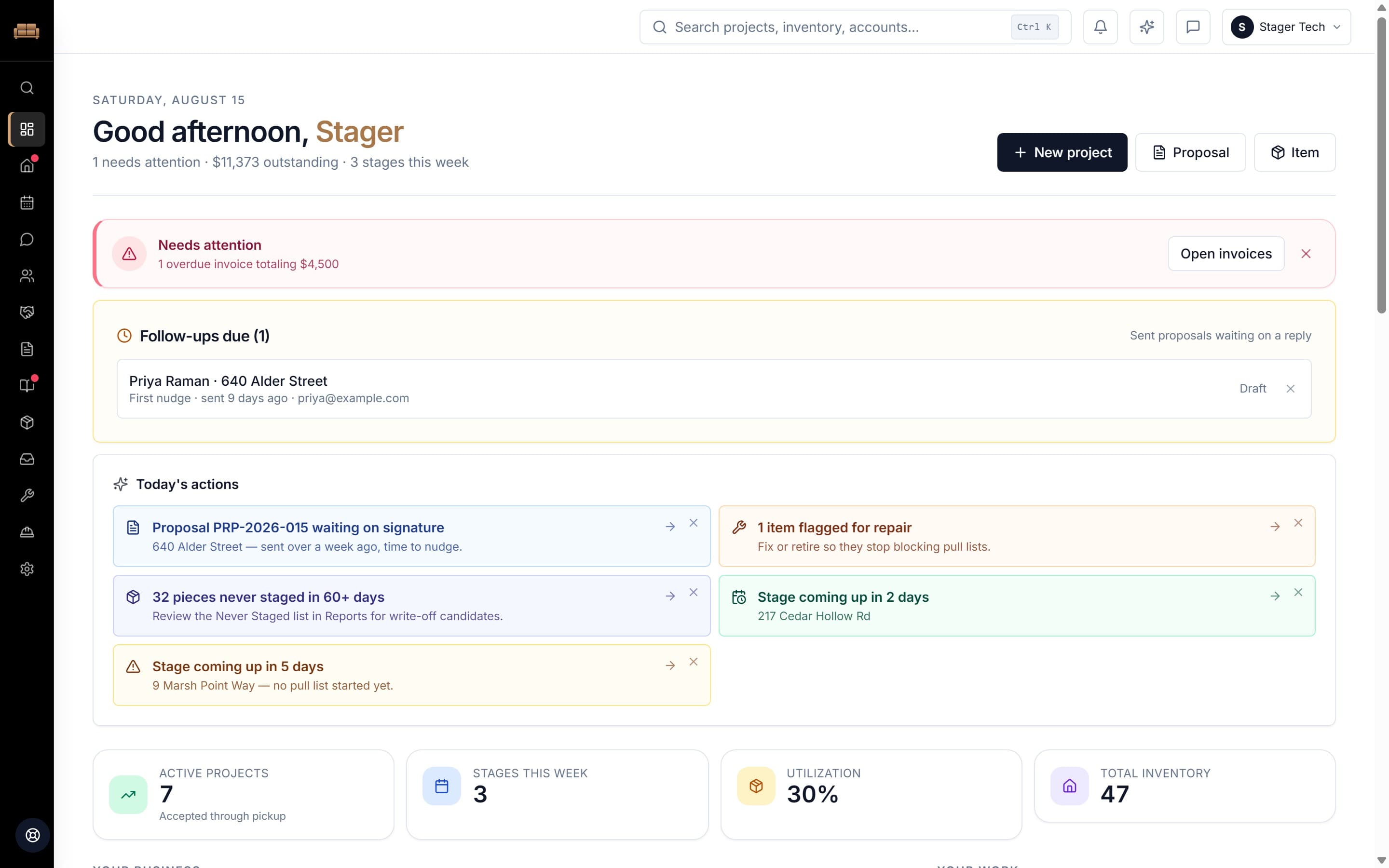The image size is (1389, 868).
Task: Expand the Stager Tech account dropdown
Action: (1286, 27)
